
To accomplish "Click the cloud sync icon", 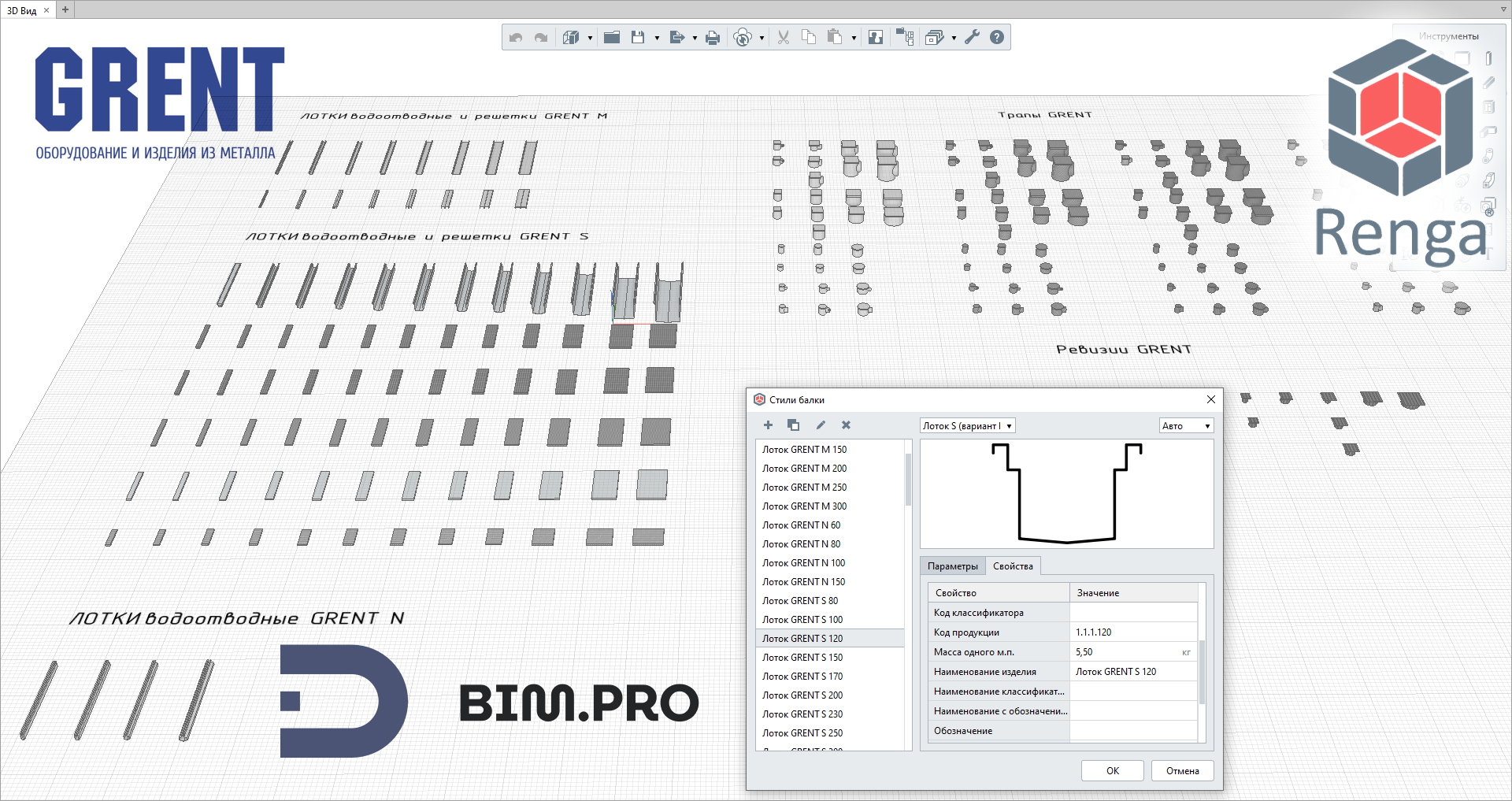I will [x=742, y=37].
